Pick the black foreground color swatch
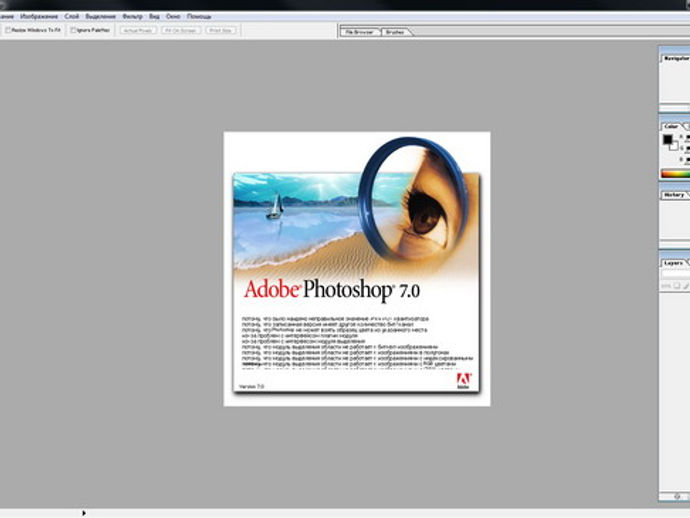 click(x=668, y=140)
